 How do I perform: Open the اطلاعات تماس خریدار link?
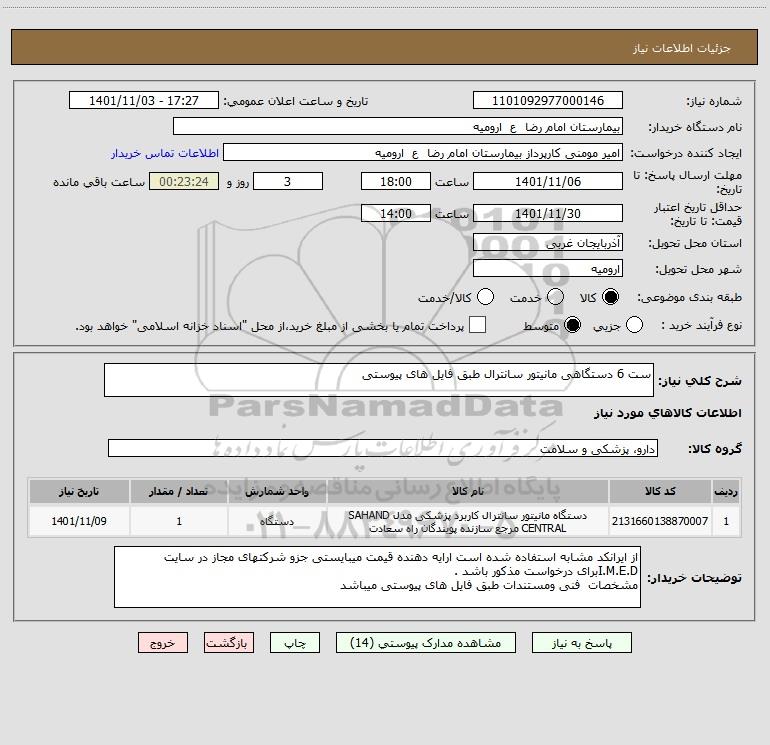(165, 153)
